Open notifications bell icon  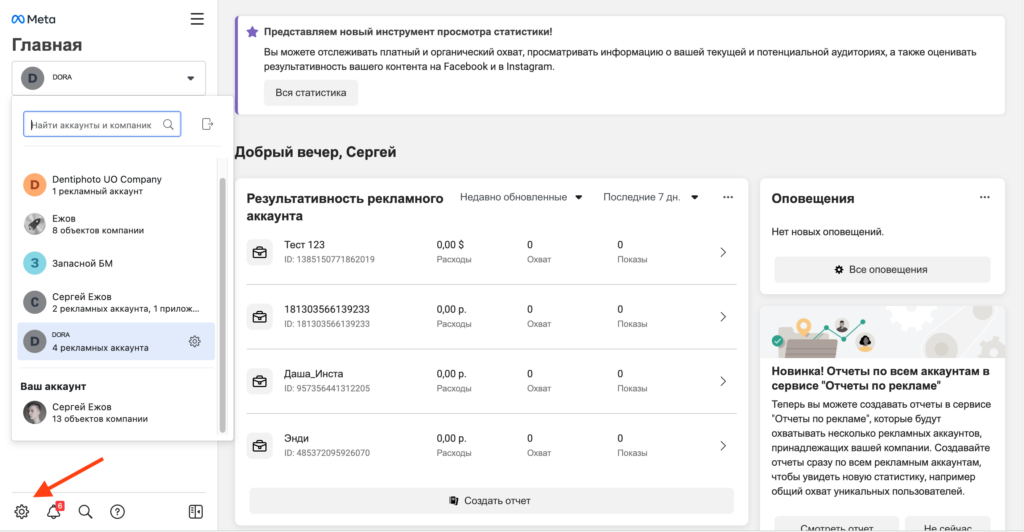(54, 512)
